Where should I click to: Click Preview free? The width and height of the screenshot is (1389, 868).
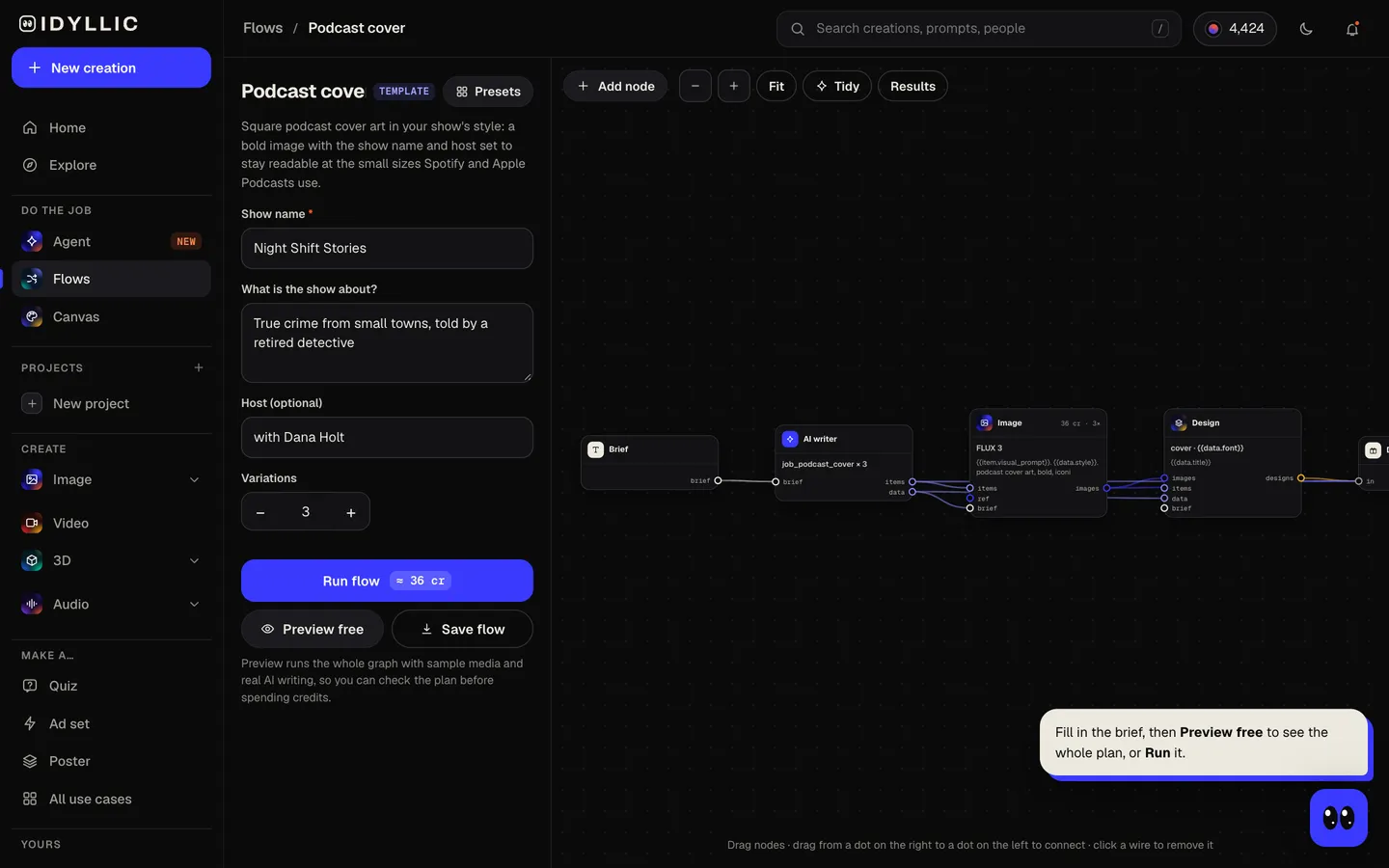[313, 629]
